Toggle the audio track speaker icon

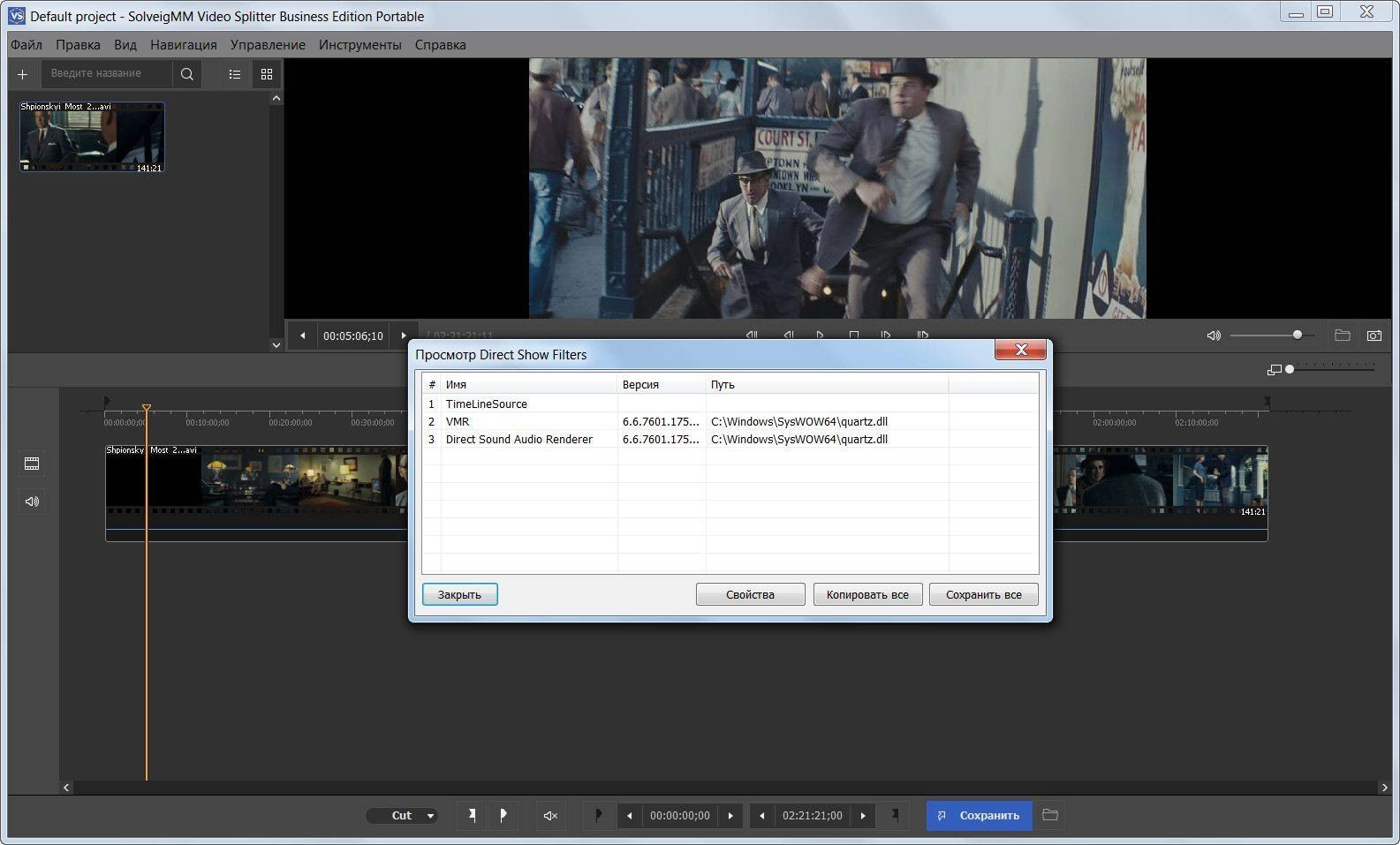click(x=33, y=502)
